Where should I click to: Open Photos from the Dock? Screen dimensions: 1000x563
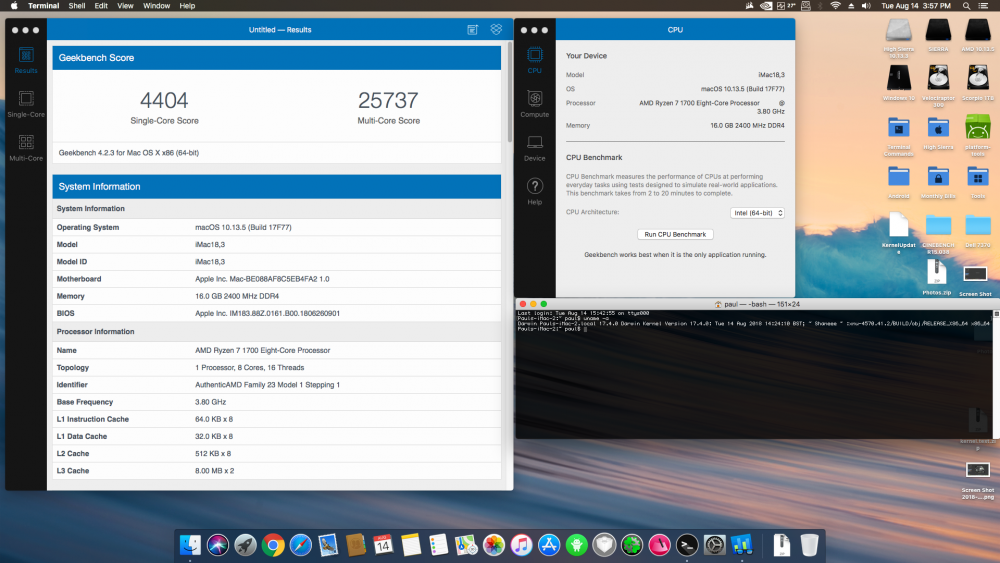494,545
